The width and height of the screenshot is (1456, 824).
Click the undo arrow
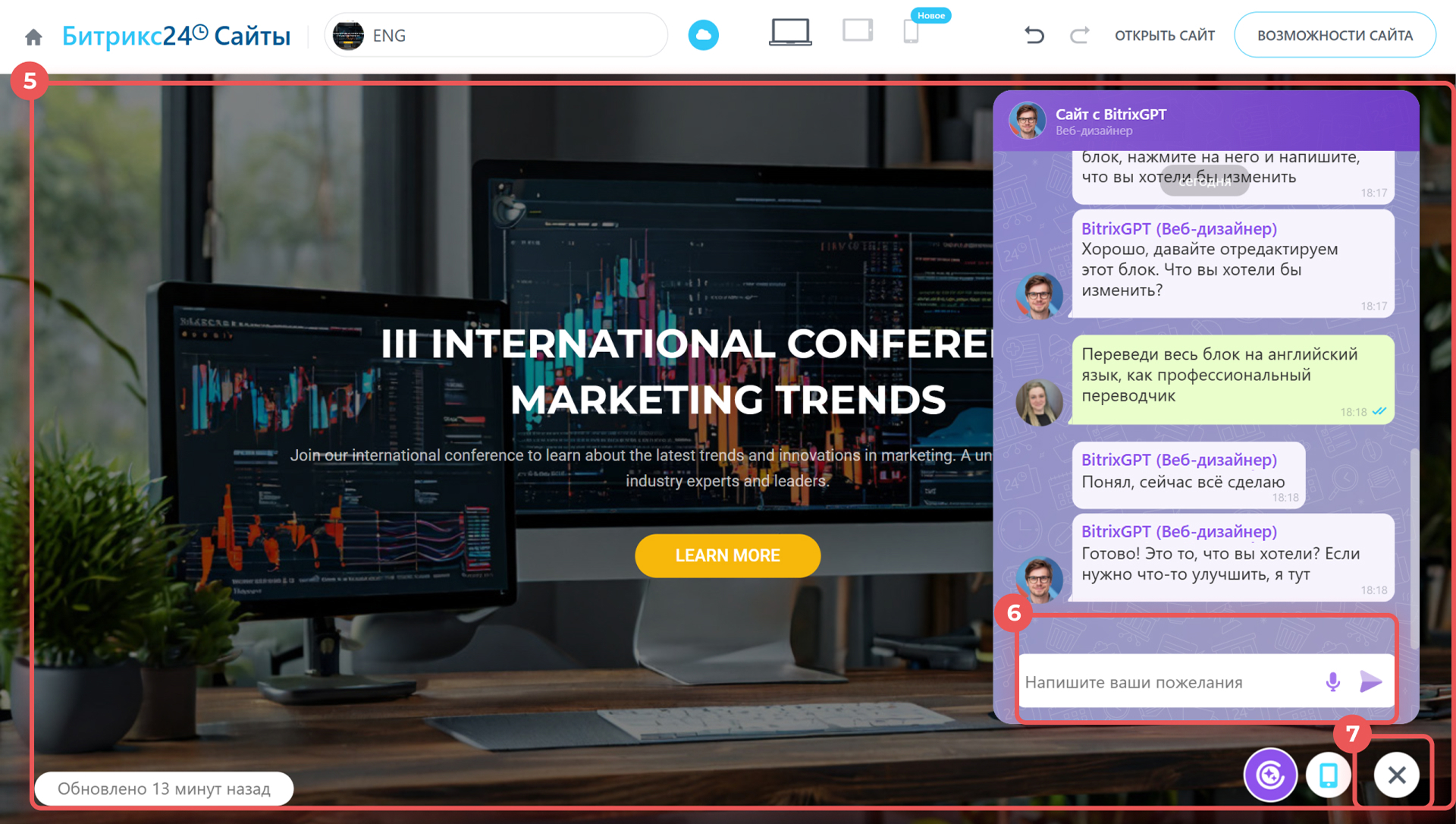coord(1034,35)
